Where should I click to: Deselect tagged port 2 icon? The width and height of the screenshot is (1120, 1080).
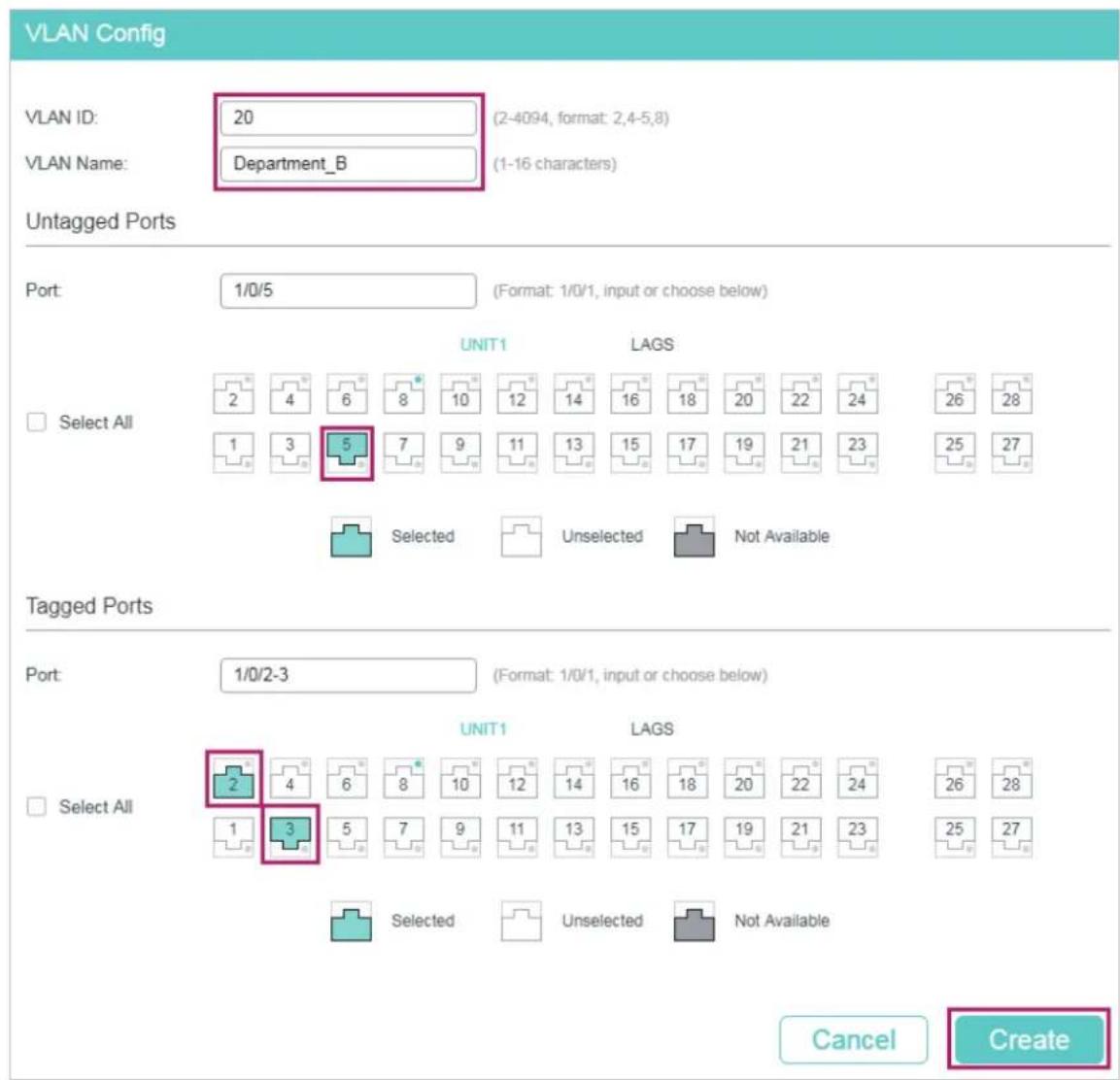coord(233,779)
